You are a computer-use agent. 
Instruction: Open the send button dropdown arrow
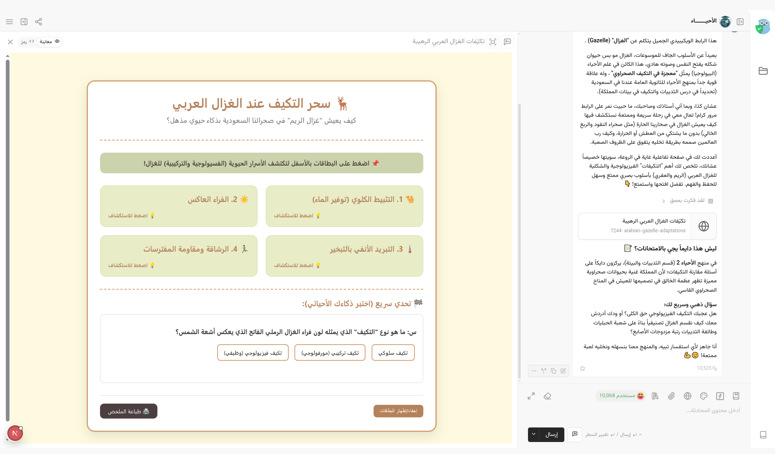pyautogui.click(x=534, y=435)
